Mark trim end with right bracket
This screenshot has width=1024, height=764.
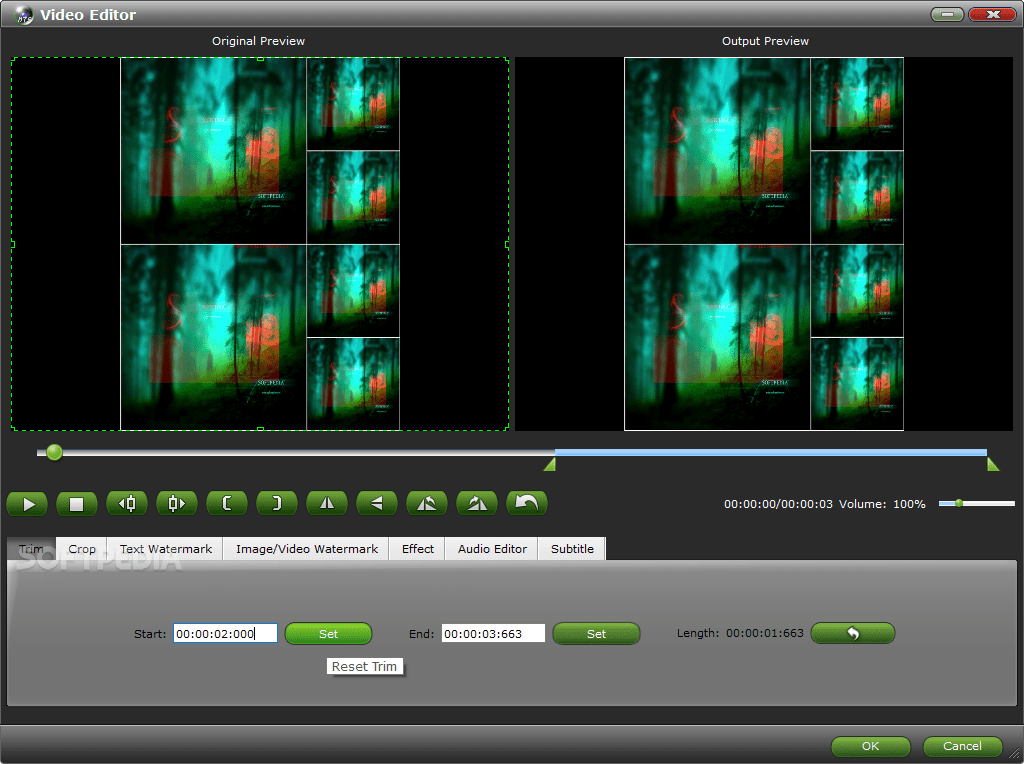pos(277,503)
